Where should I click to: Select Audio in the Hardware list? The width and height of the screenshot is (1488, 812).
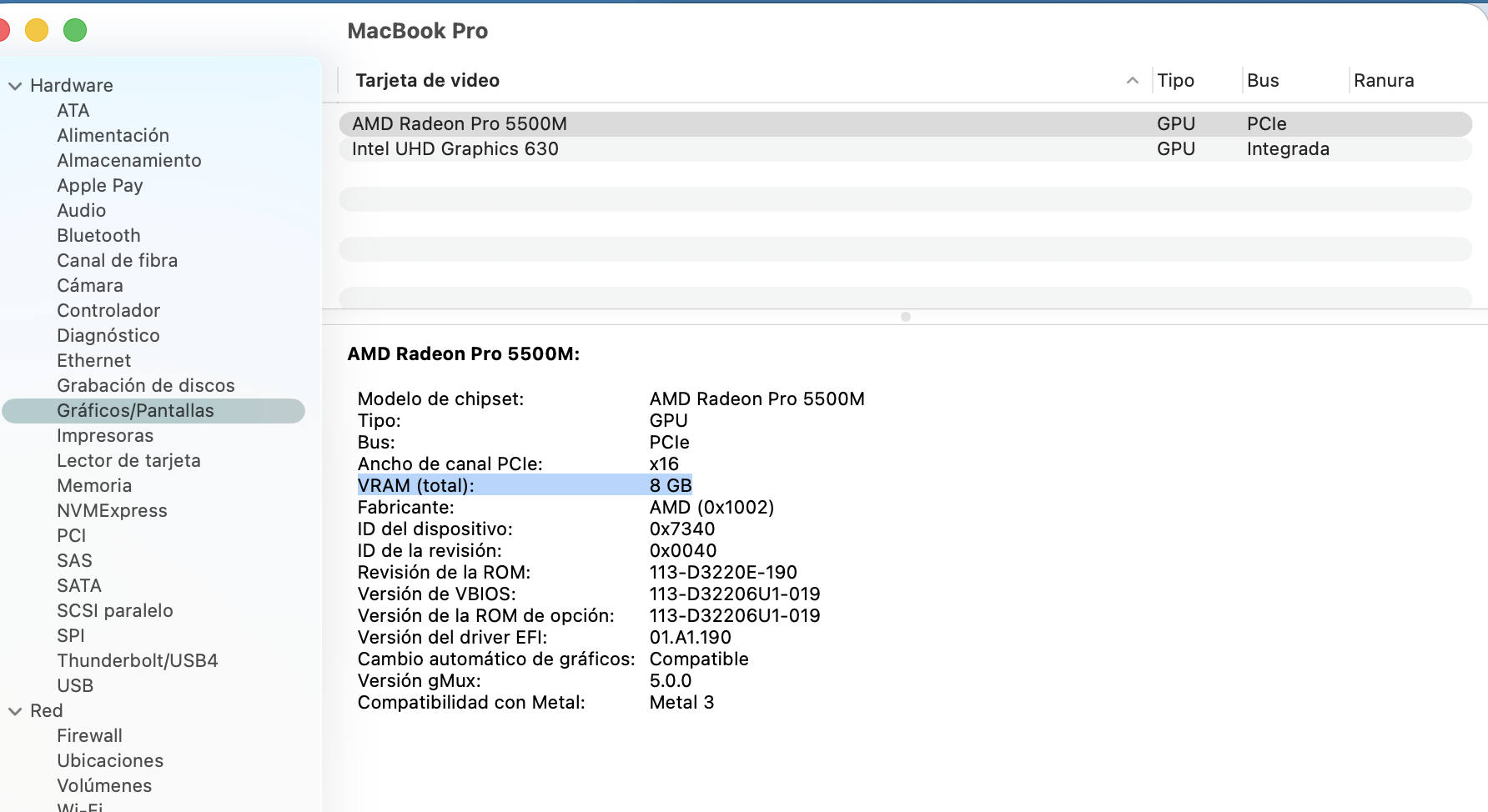tap(82, 210)
